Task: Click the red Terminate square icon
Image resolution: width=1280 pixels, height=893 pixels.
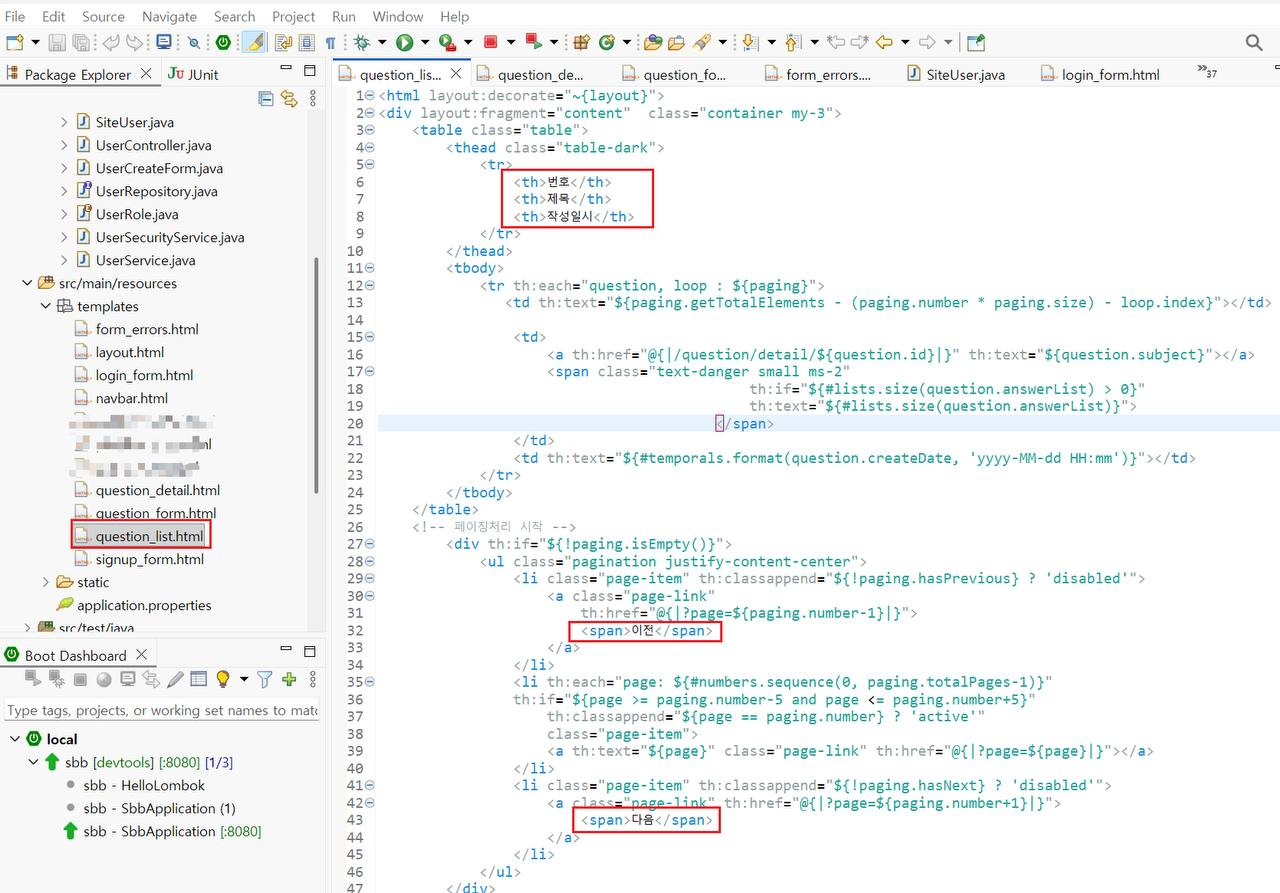Action: [490, 43]
